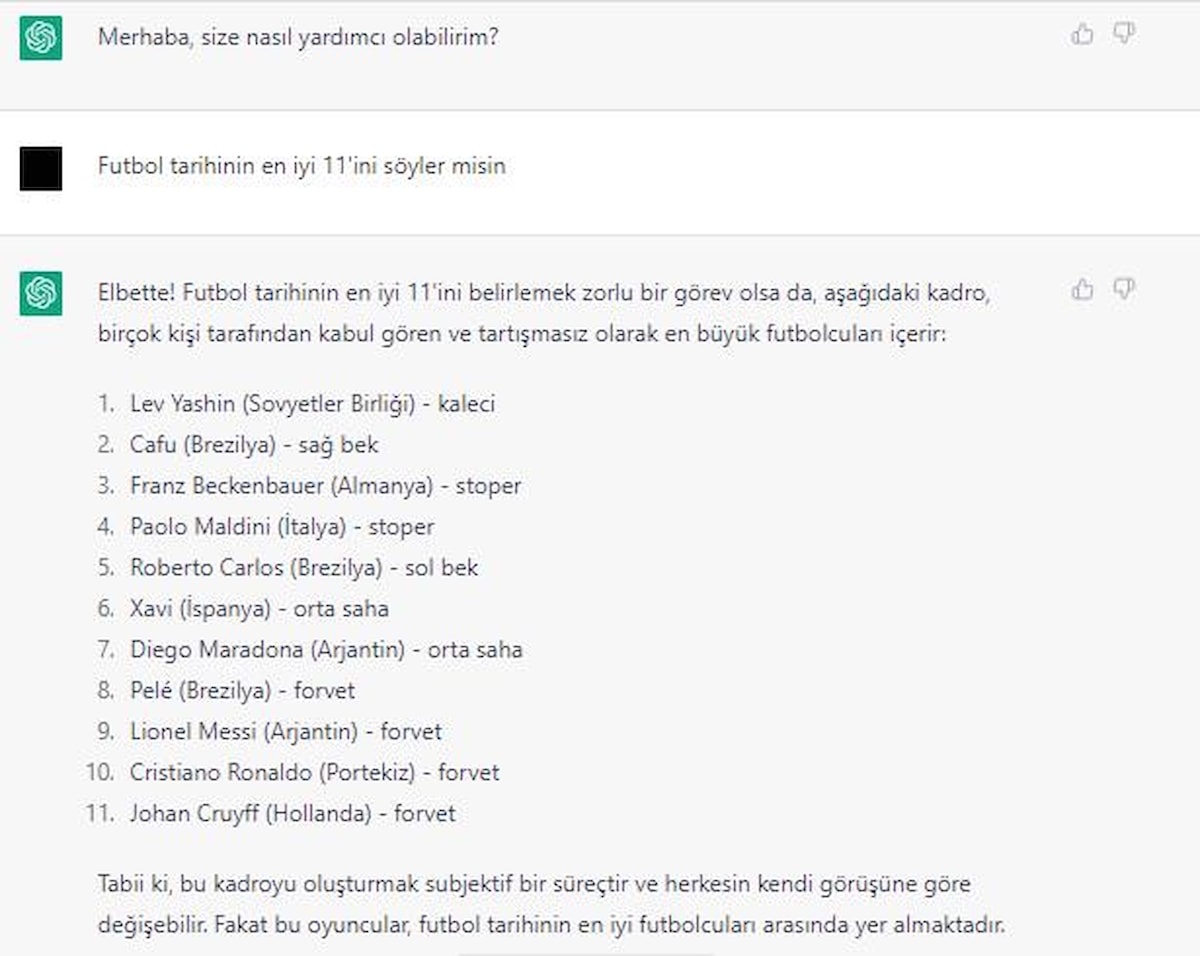Like the best 11 lineup response
Screen dimensions: 1200x956
tap(1082, 290)
